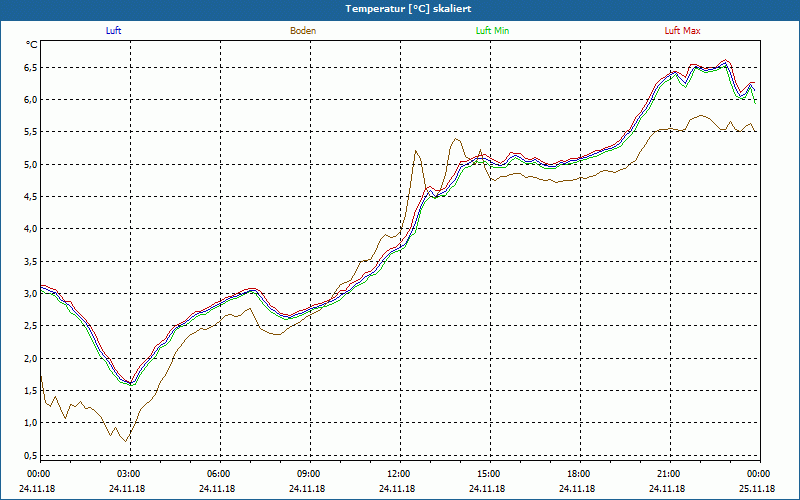Click the 4,0 y-axis value
The image size is (800, 500).
click(x=31, y=229)
